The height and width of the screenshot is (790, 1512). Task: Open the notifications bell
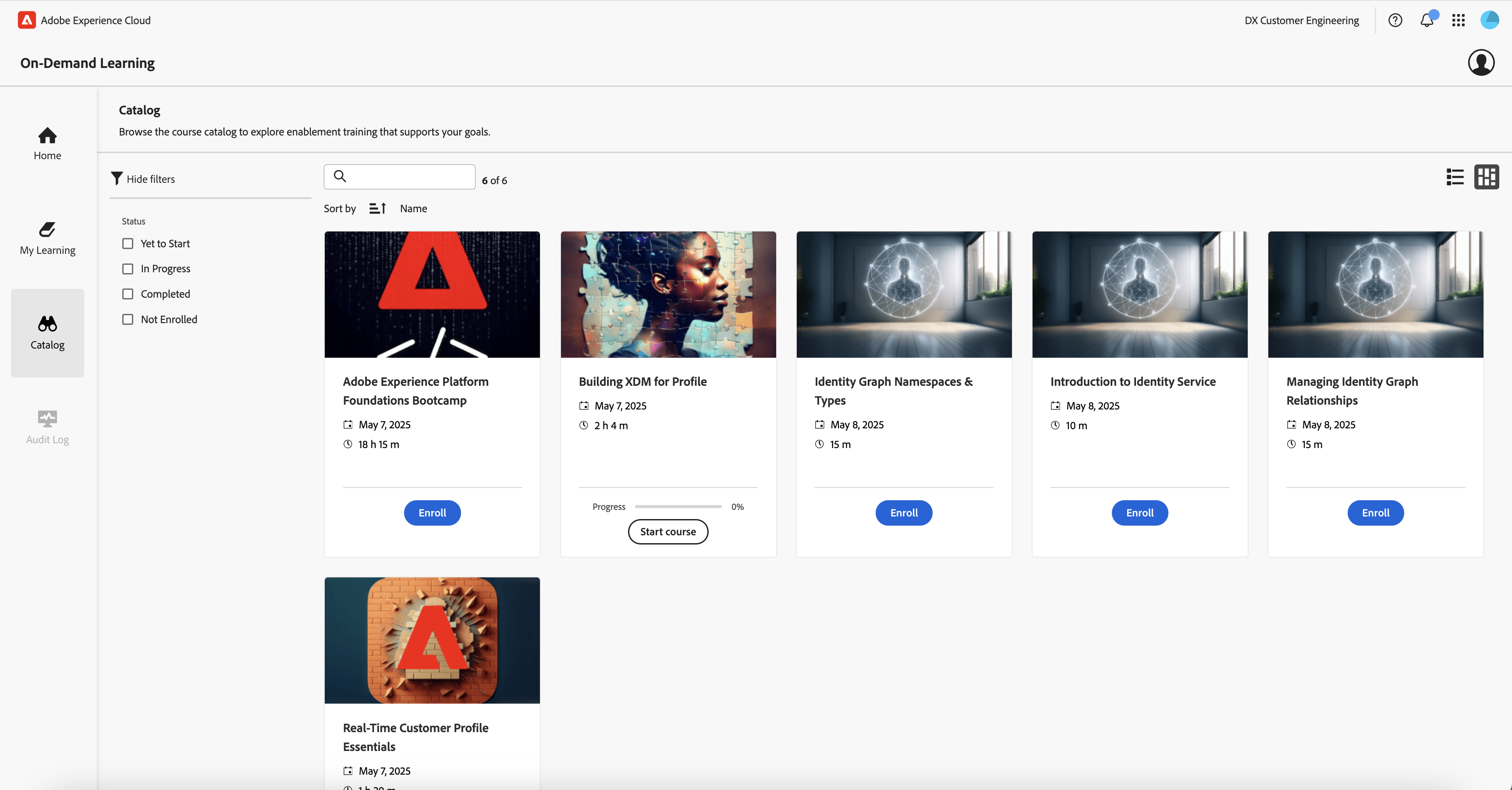click(1427, 21)
